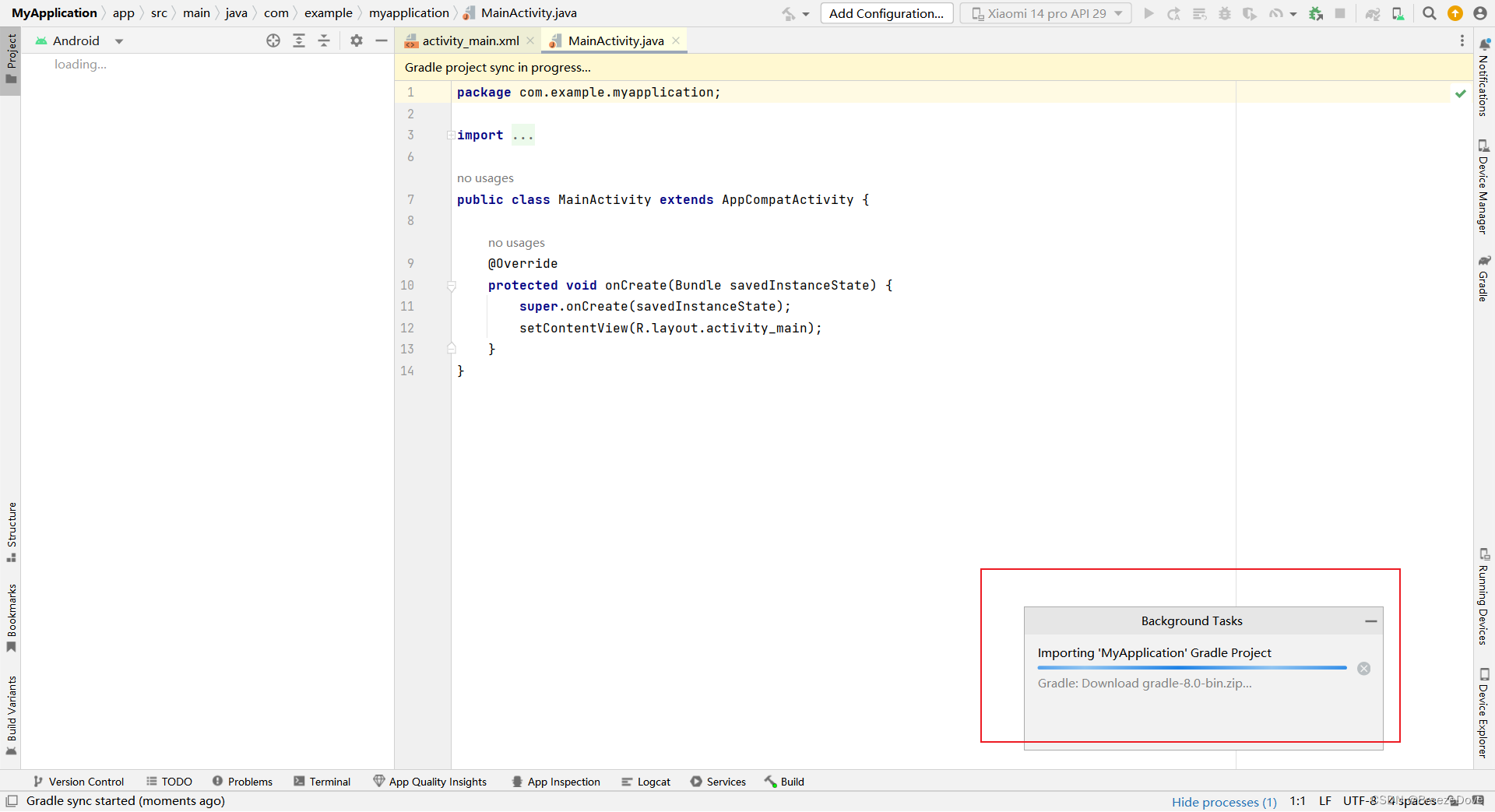Toggle the Structure tool window
Screen dimensions: 1495x812
(11, 533)
